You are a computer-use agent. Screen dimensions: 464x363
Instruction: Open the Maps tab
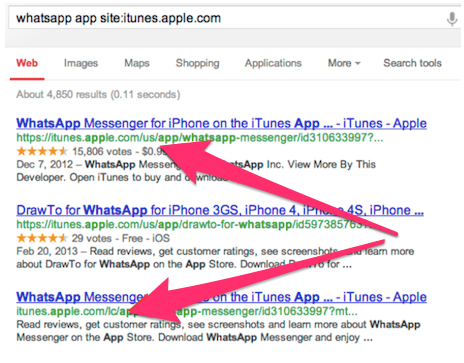(x=137, y=63)
